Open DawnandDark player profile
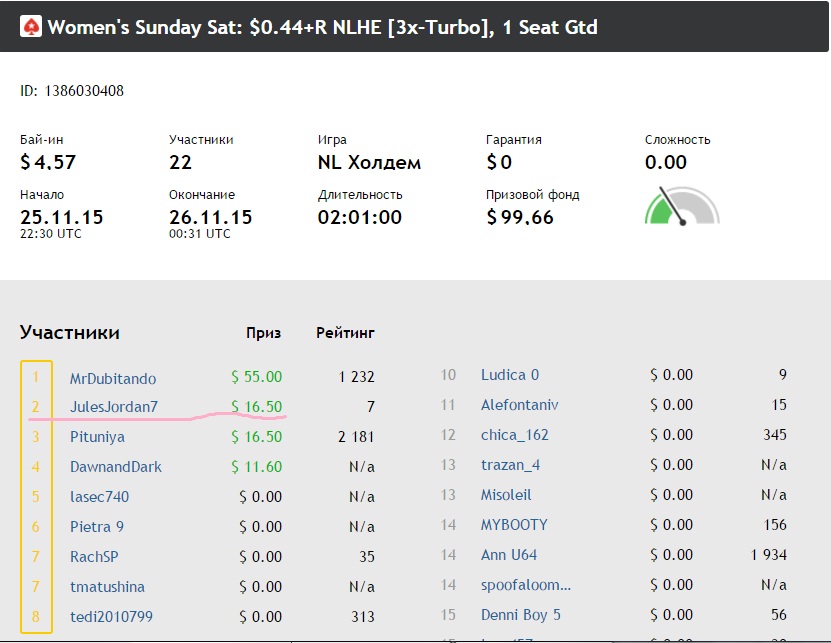The height and width of the screenshot is (643, 831). point(116,466)
